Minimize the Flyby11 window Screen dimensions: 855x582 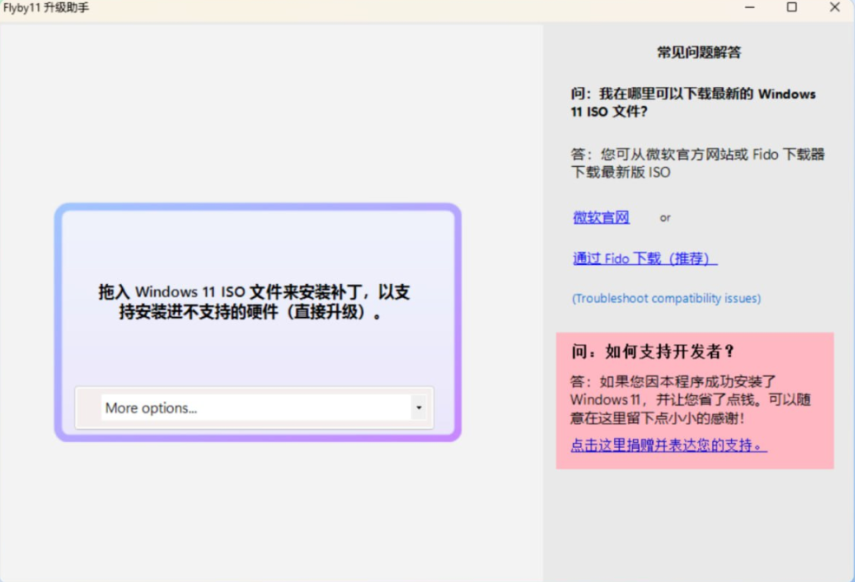[750, 7]
